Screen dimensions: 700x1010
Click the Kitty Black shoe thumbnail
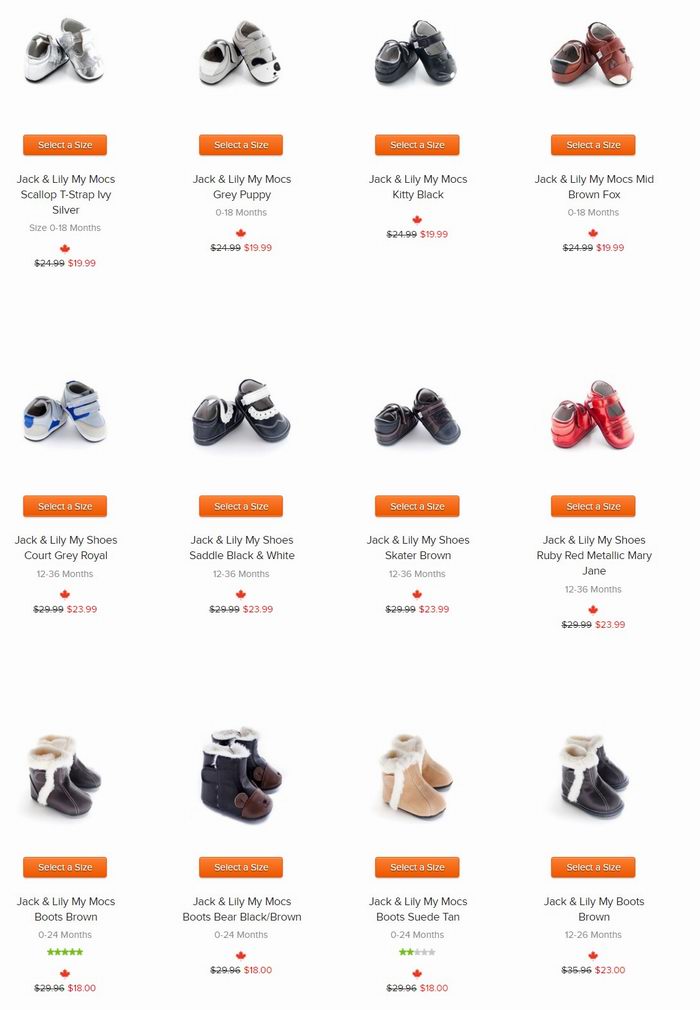point(417,53)
